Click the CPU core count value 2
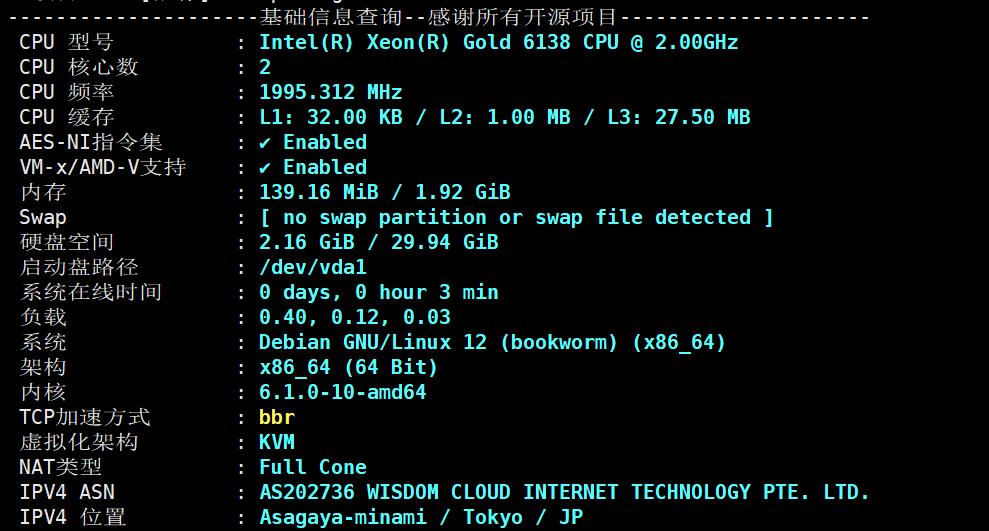Screen dimensions: 989x531 click(x=265, y=67)
